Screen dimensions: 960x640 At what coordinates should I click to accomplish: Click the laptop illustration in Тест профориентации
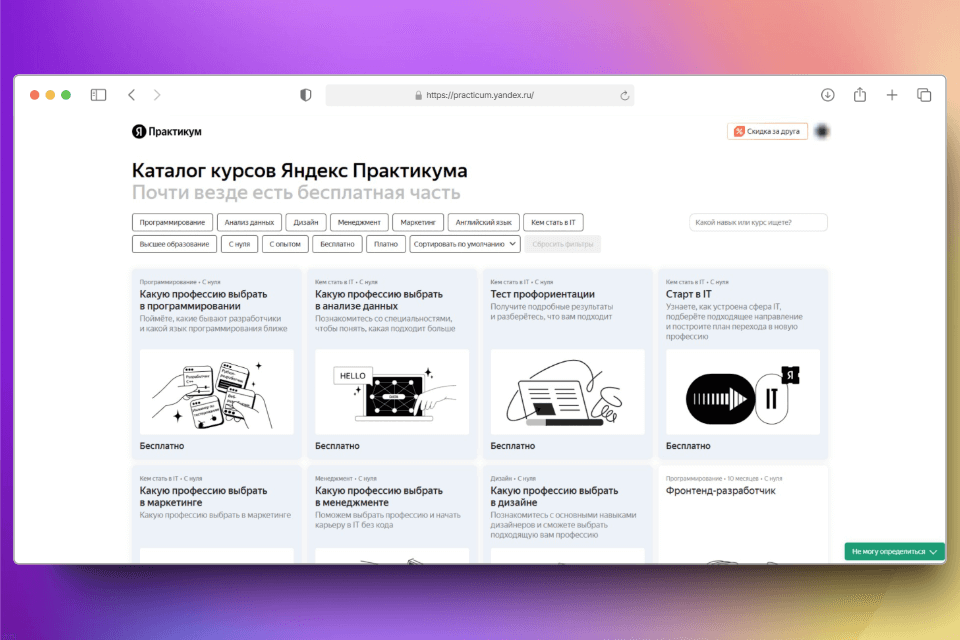coord(568,392)
